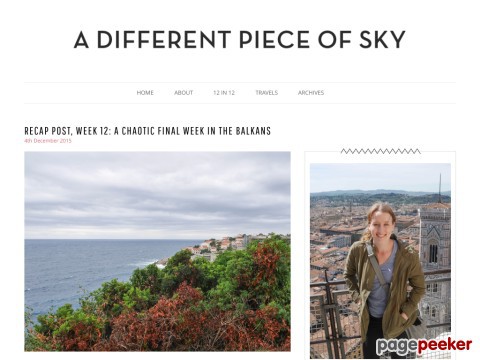The image size is (480, 360).
Task: Open the coastal featured post image
Action: (157, 252)
